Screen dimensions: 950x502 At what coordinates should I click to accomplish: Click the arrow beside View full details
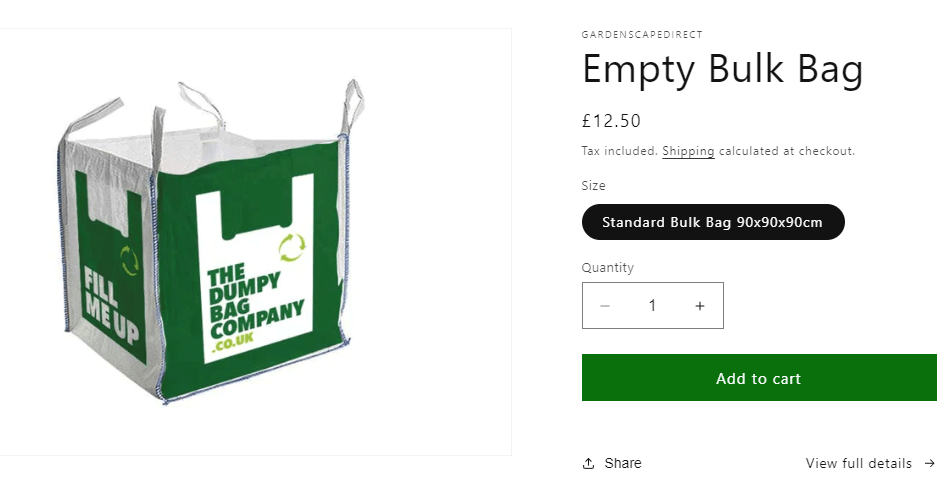tap(930, 463)
